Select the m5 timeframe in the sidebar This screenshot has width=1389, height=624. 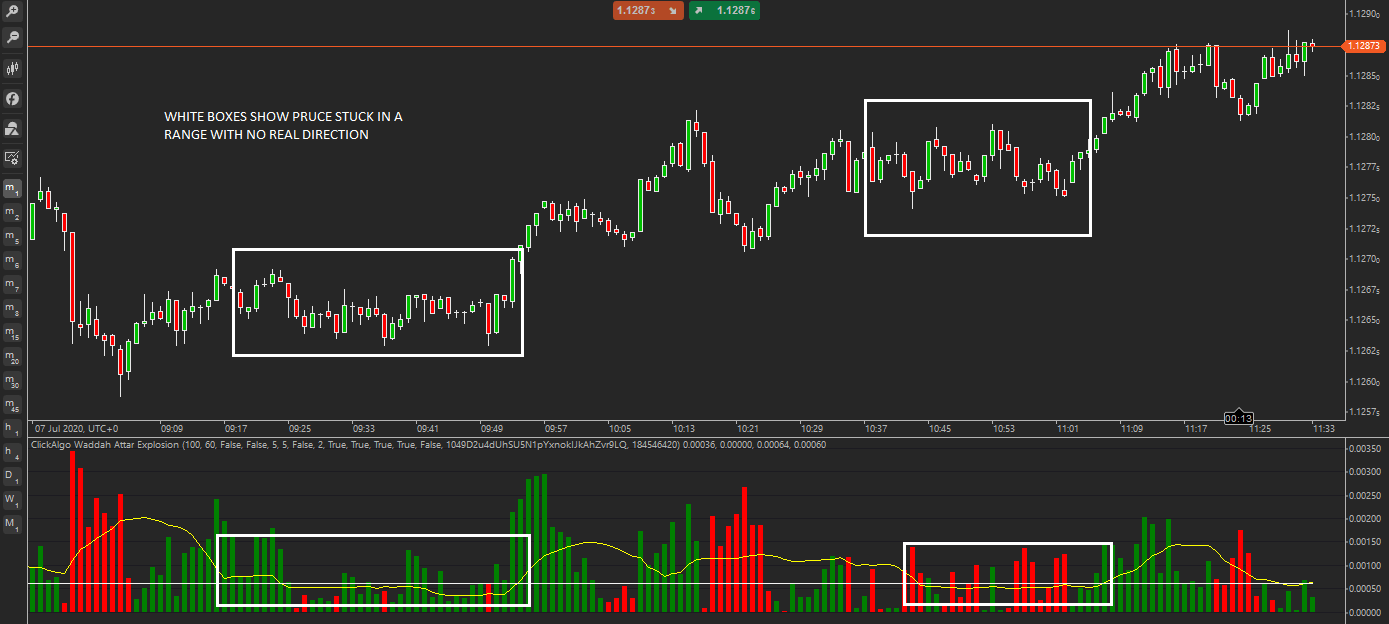12,237
